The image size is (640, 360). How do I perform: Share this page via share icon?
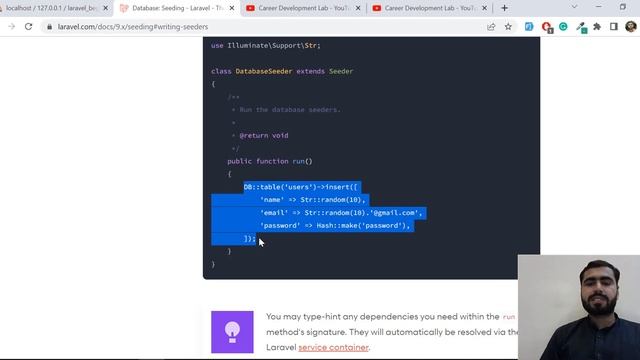[x=491, y=27]
